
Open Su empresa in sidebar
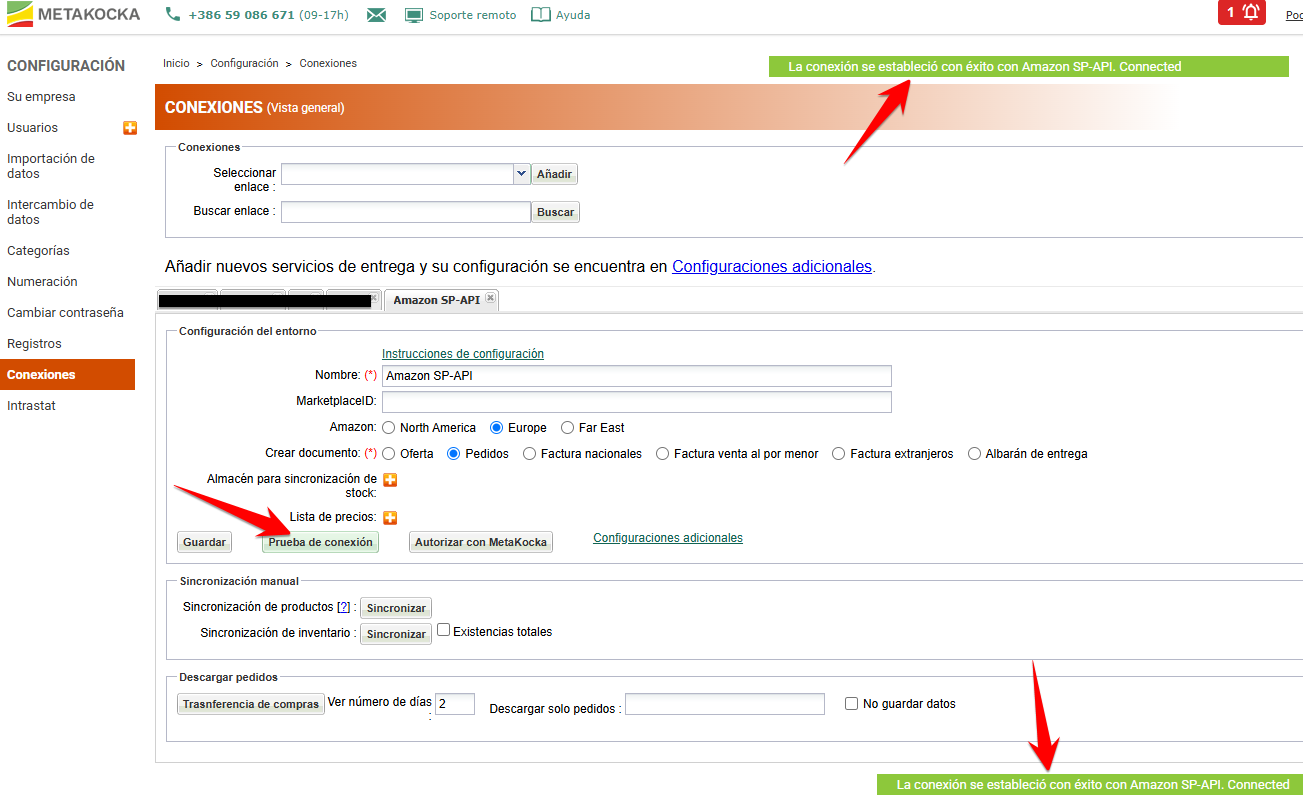41,97
